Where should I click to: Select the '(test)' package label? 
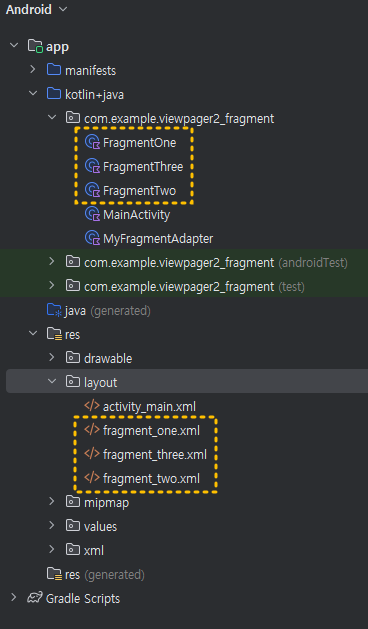coord(291,287)
